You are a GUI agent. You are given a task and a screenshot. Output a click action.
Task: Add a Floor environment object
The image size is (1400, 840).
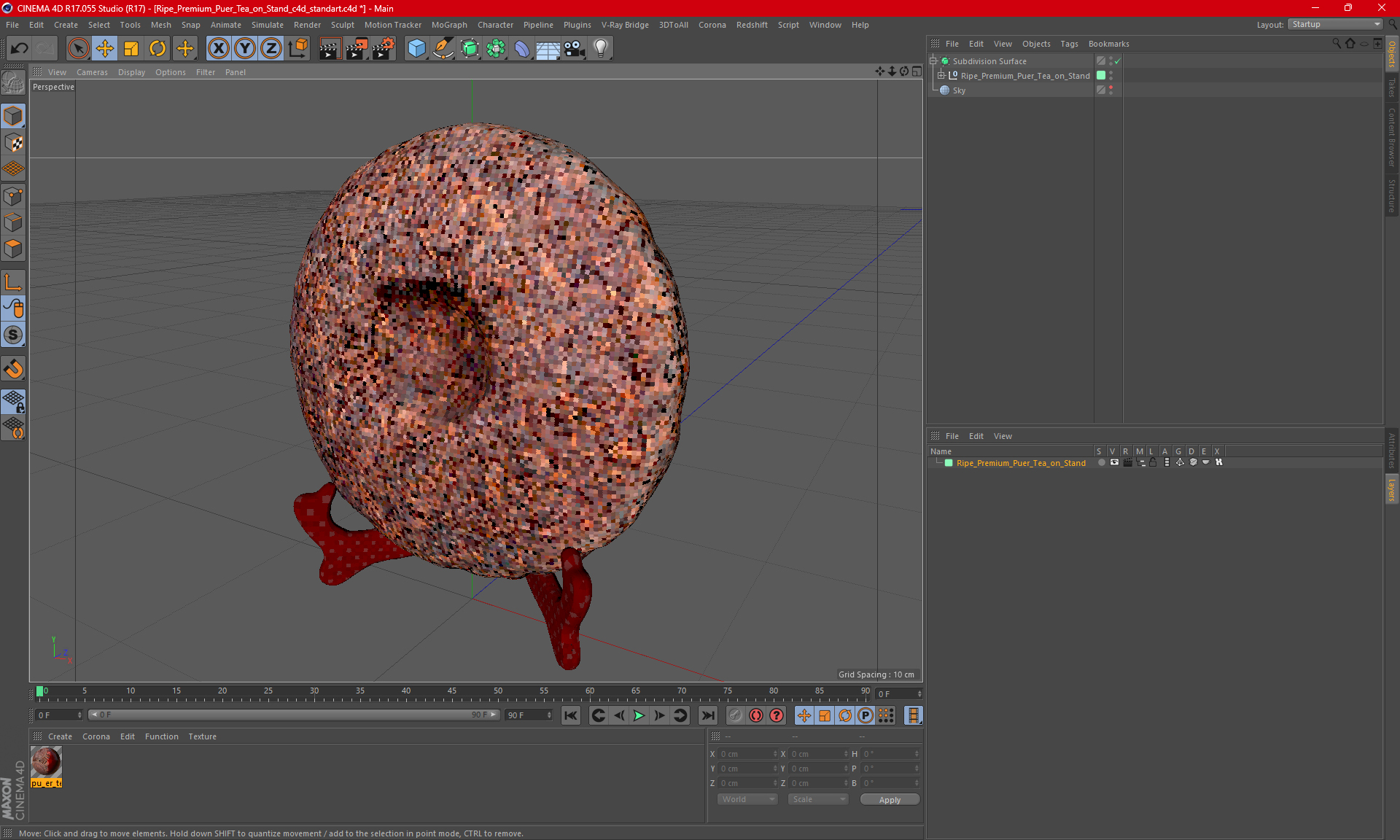(548, 49)
